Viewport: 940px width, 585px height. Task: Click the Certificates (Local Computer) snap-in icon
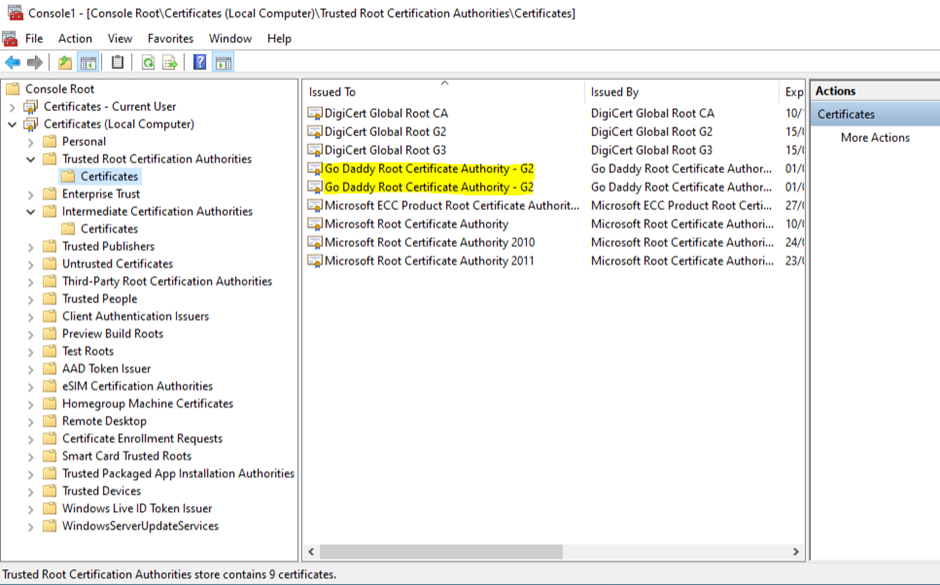click(x=31, y=124)
